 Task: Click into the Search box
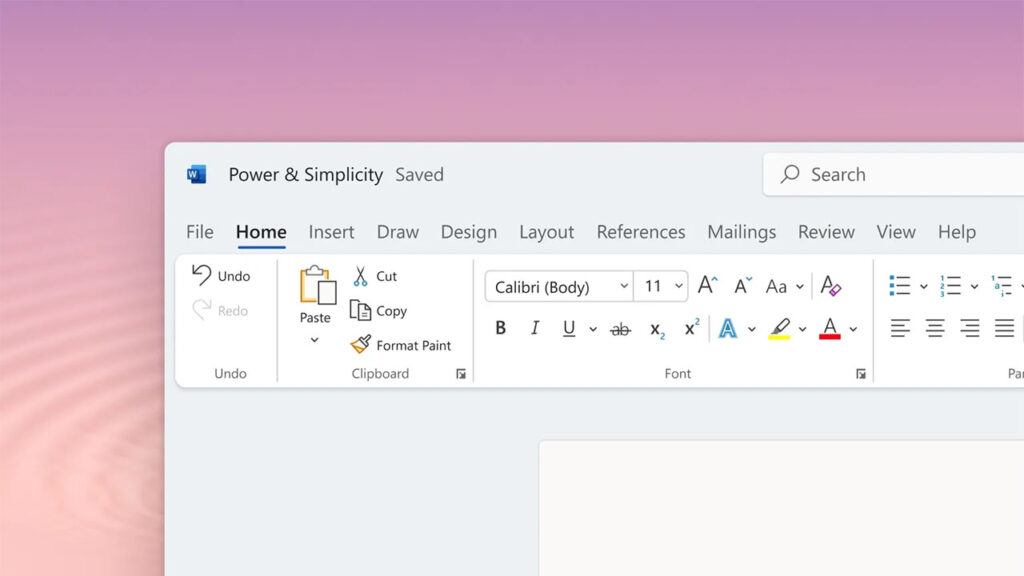click(900, 174)
